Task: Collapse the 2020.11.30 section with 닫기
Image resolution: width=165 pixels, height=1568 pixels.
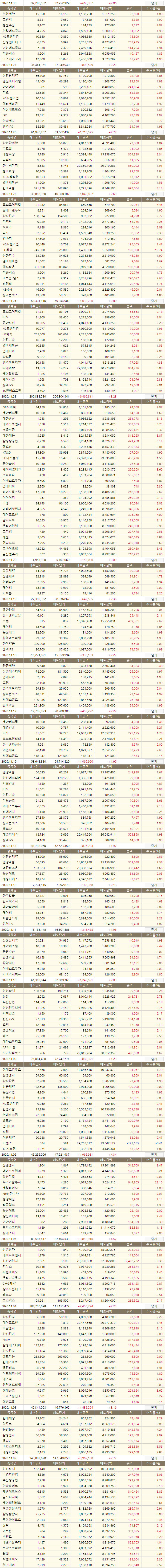Action: point(154,3)
